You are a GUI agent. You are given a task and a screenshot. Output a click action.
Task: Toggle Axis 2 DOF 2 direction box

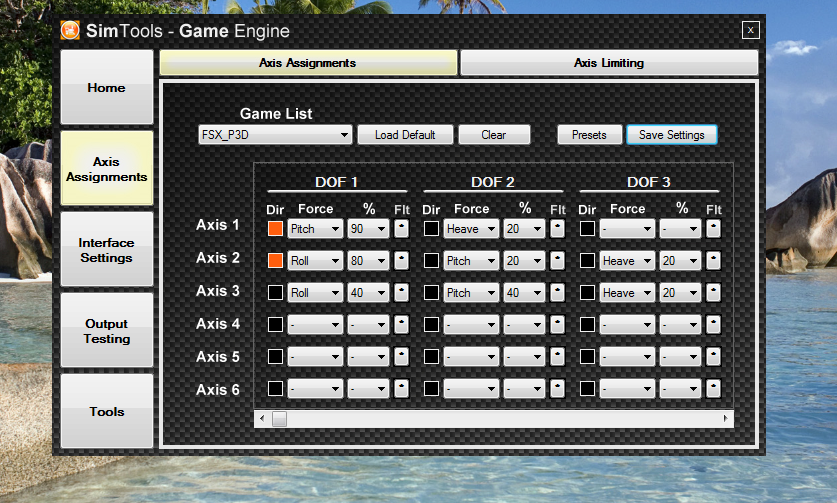[431, 261]
